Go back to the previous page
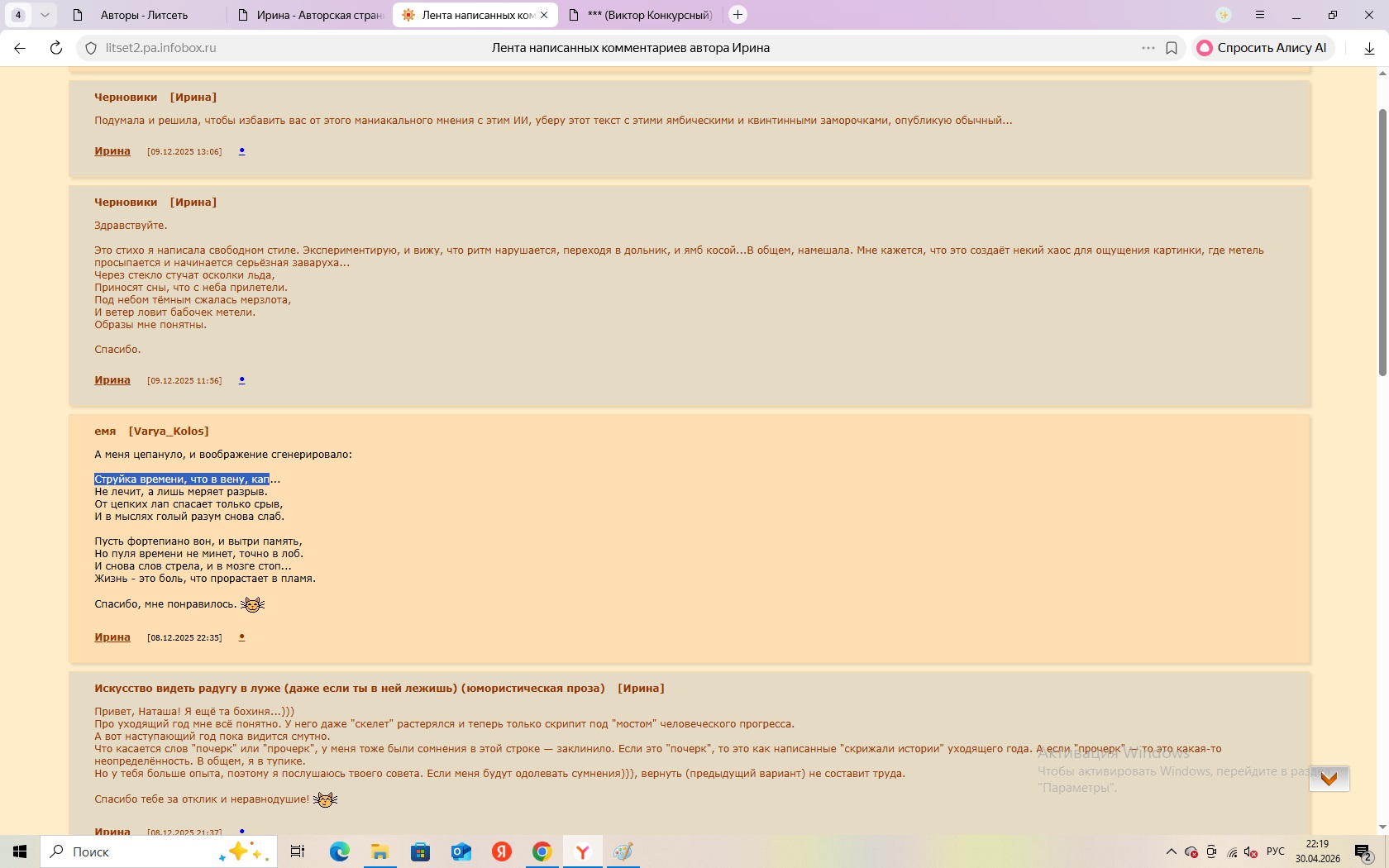This screenshot has width=1389, height=868. pos(20,48)
